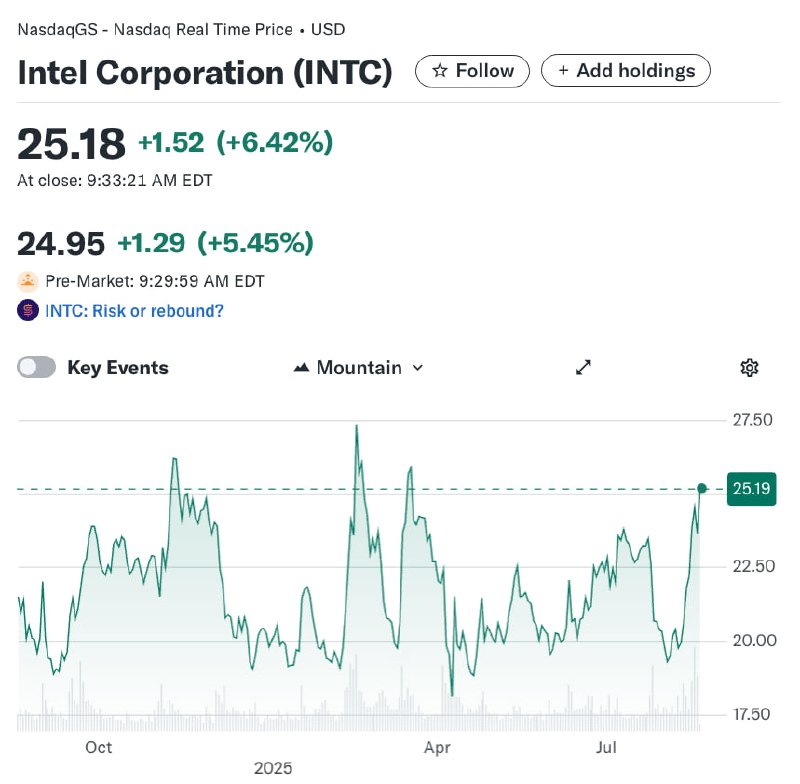Click the 20.00 y-axis label
The height and width of the screenshot is (784, 800).
point(755,640)
